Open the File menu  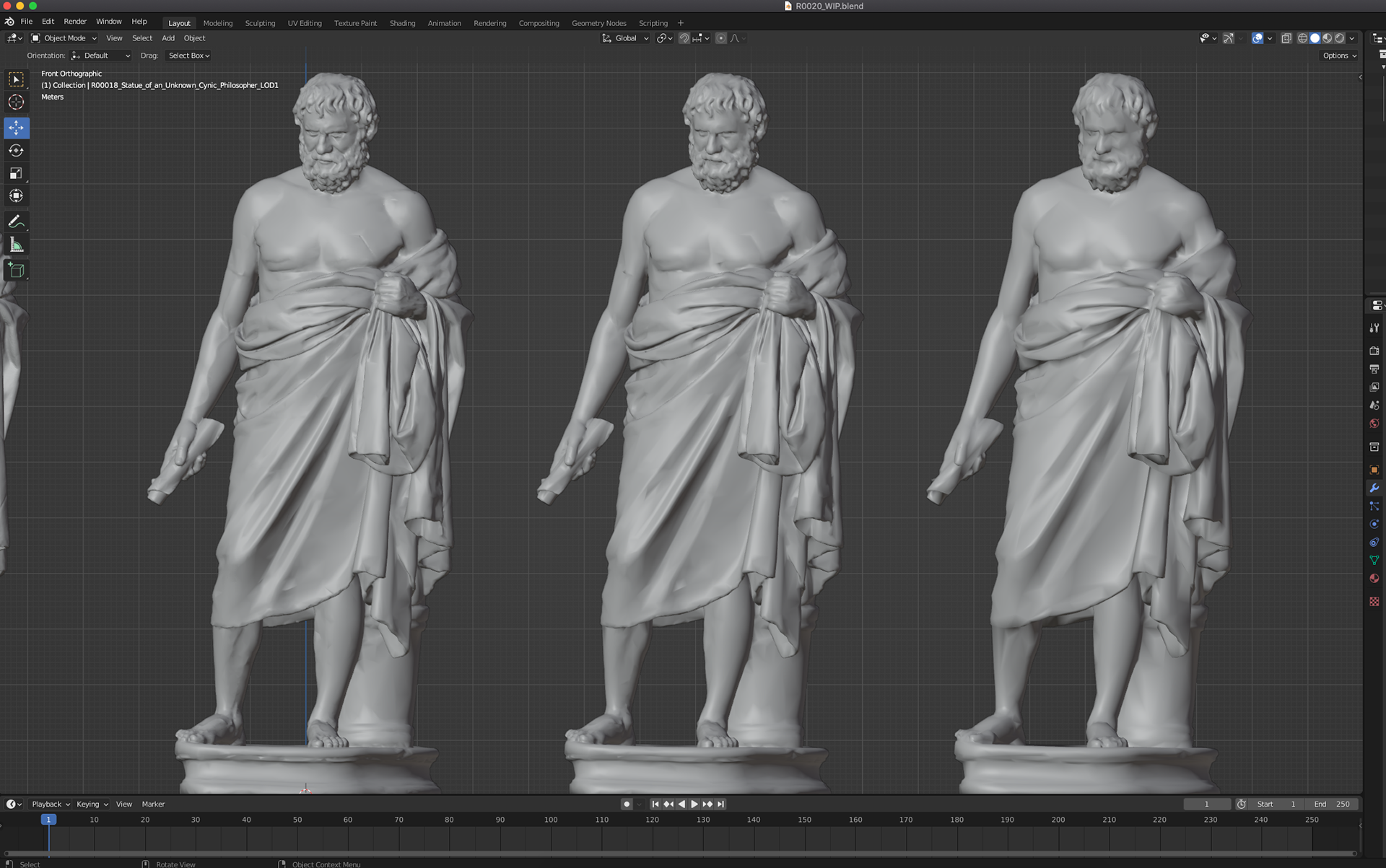(x=27, y=22)
